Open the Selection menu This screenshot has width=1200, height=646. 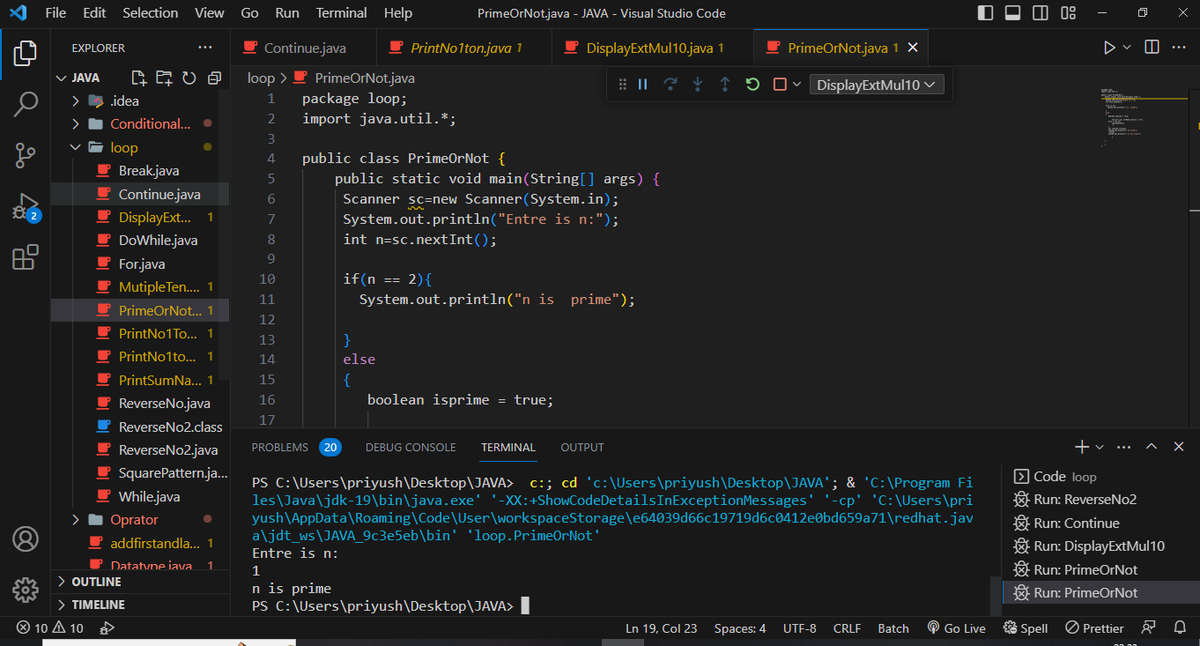150,13
